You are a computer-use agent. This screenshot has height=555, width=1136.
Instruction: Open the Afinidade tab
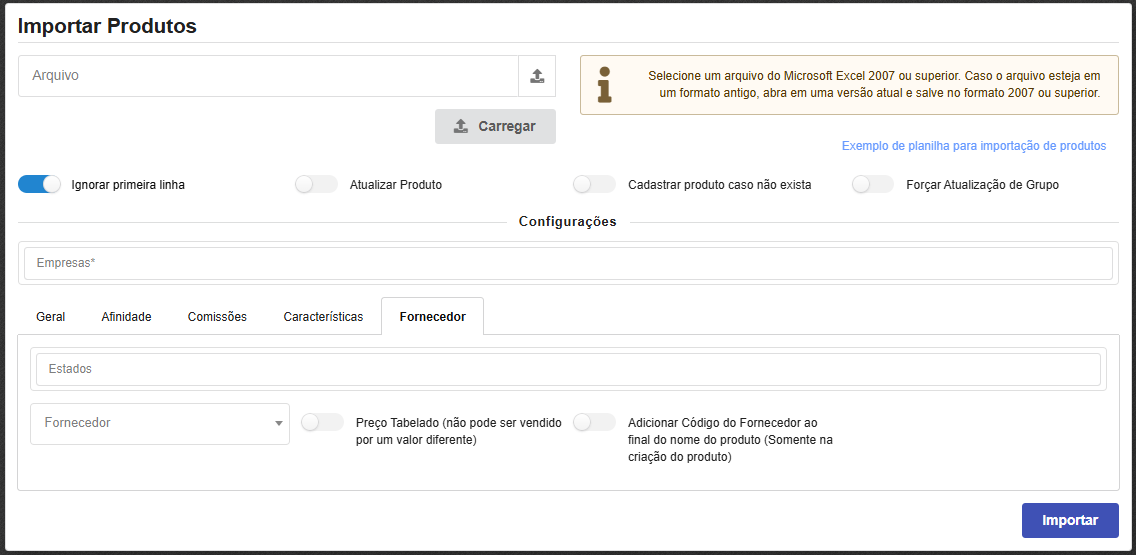point(126,317)
